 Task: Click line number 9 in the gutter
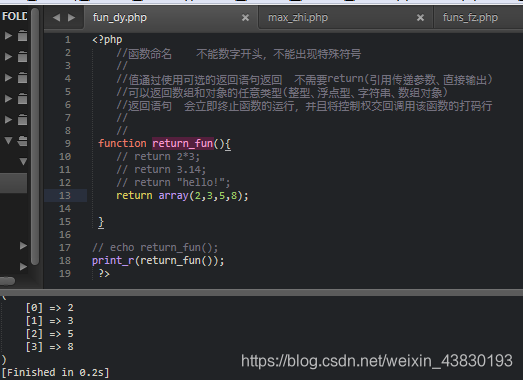pyautogui.click(x=68, y=143)
